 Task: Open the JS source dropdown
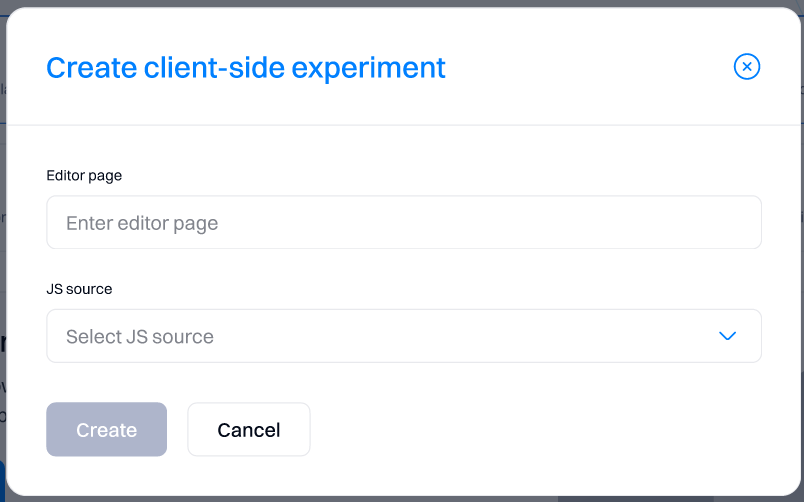point(403,336)
